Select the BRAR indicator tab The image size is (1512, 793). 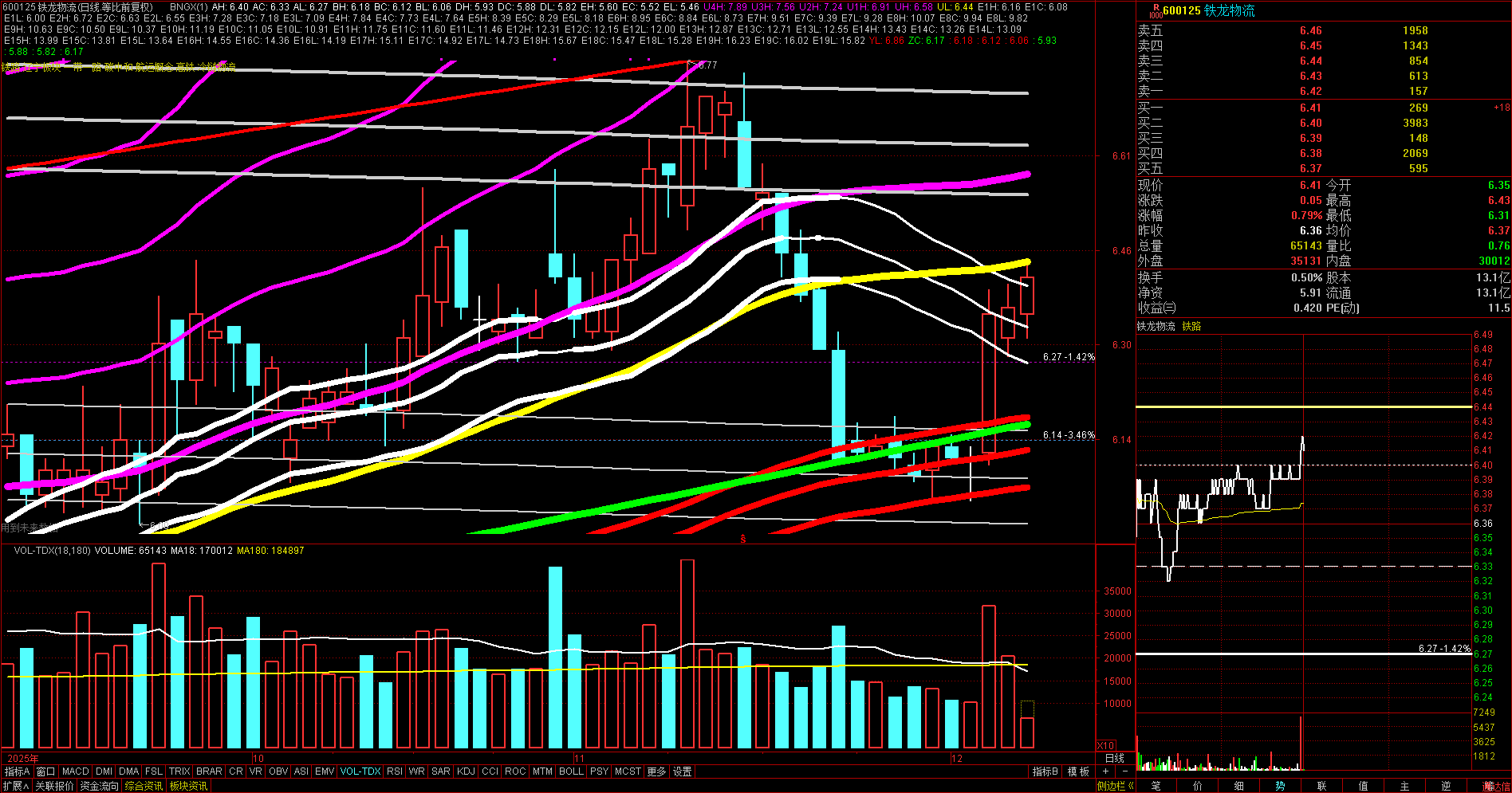[x=209, y=771]
